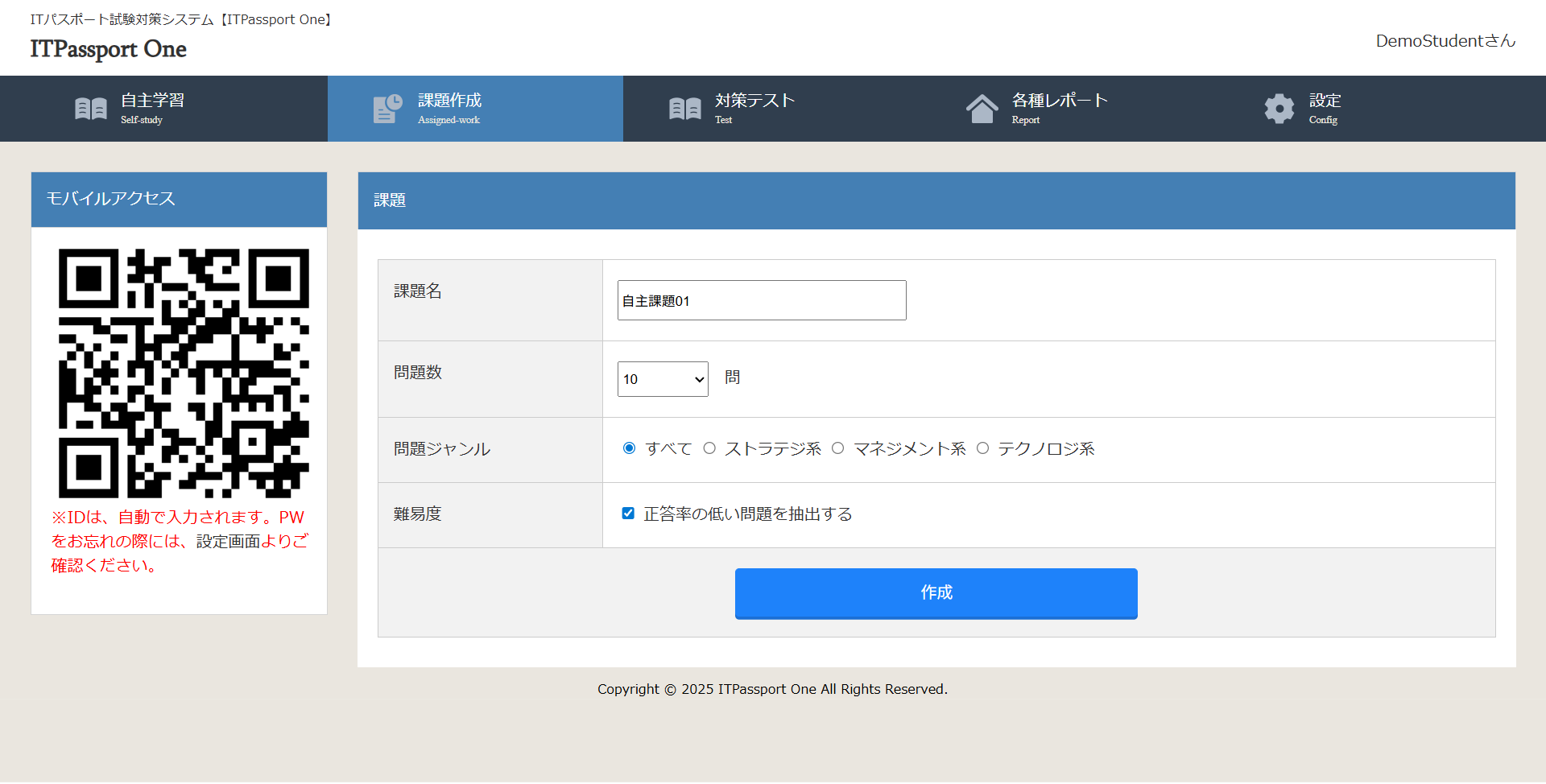Select the ストラテジ系 radio button
Screen dimensions: 1546x784
tap(709, 448)
